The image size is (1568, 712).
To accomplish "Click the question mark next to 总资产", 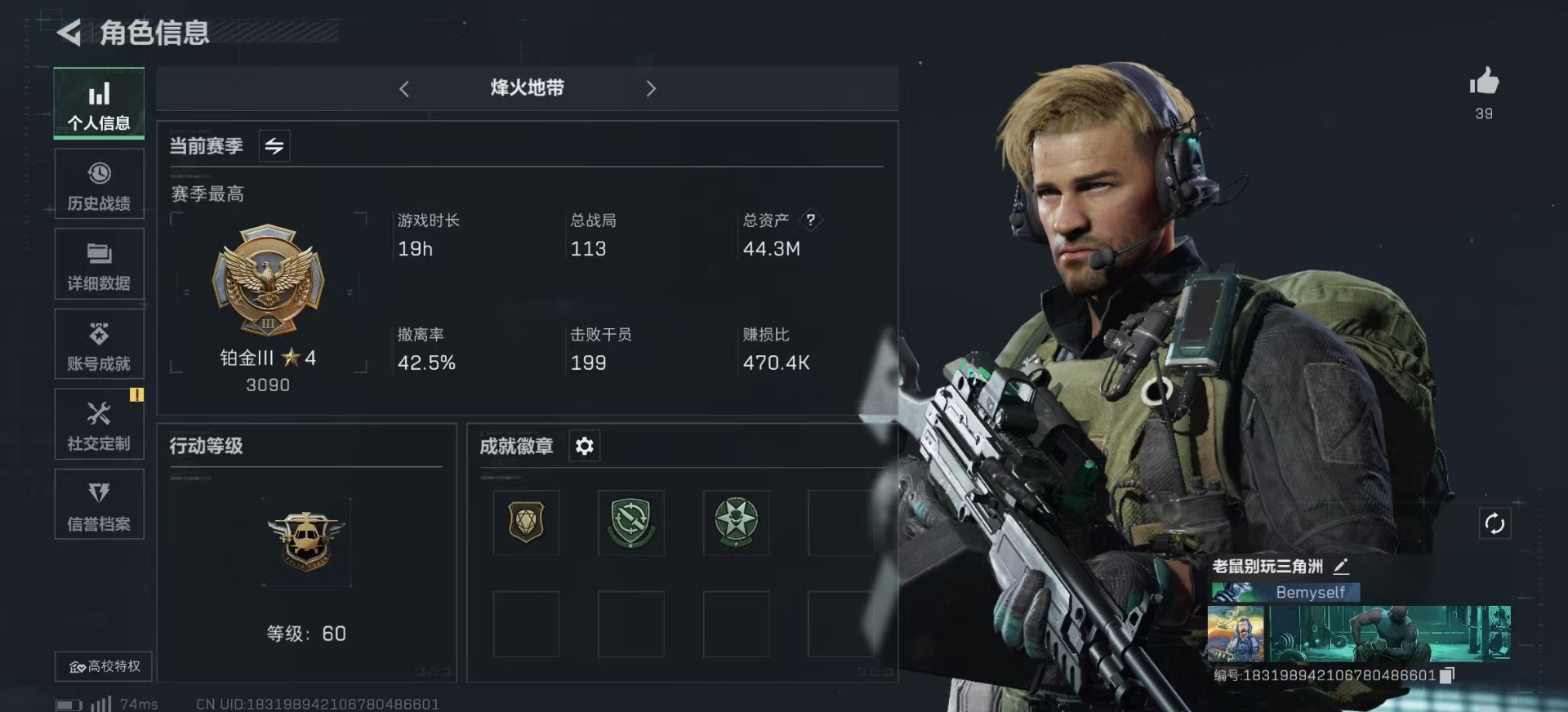I will (x=810, y=220).
